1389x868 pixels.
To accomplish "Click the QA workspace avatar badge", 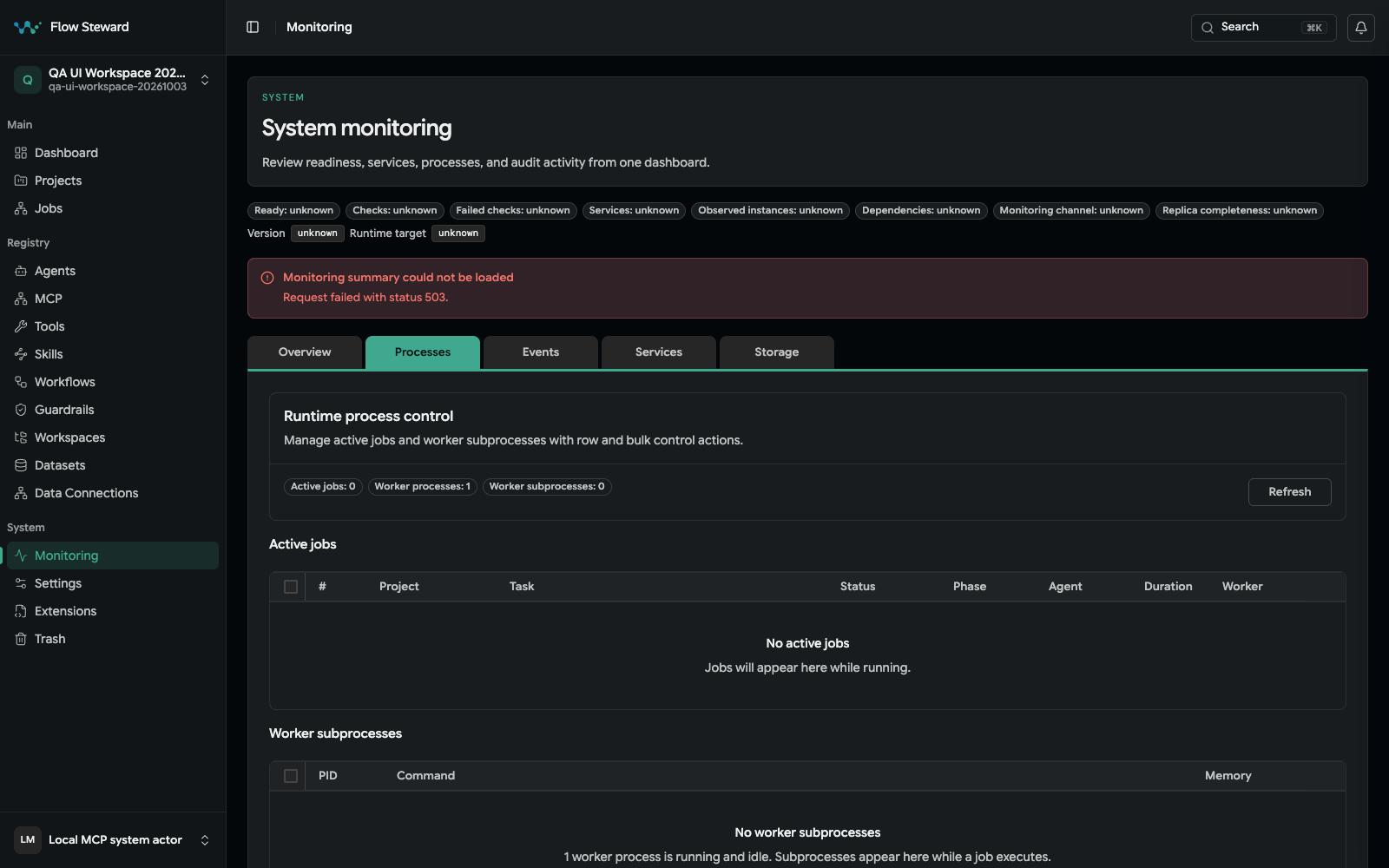I will pyautogui.click(x=28, y=80).
